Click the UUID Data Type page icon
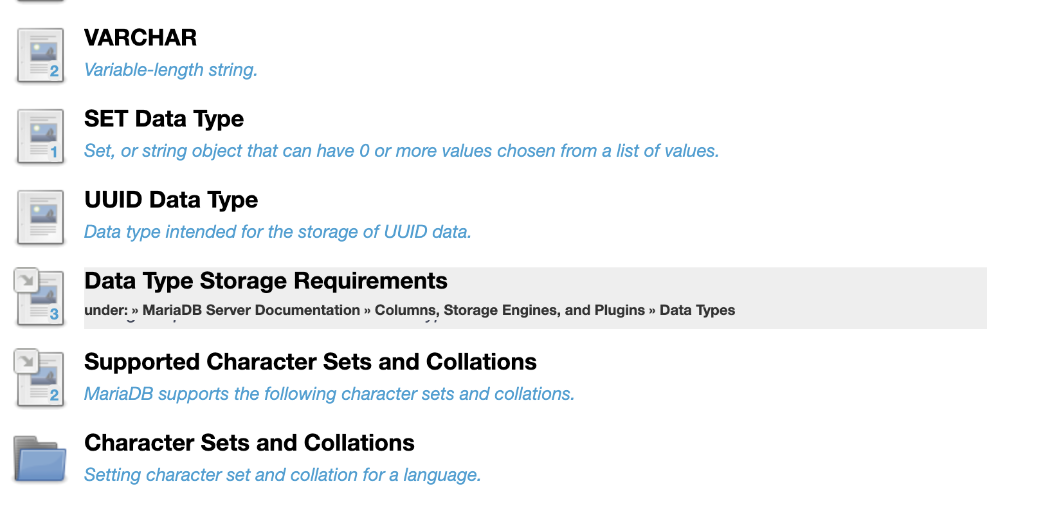This screenshot has height=508, width=1044. click(41, 218)
